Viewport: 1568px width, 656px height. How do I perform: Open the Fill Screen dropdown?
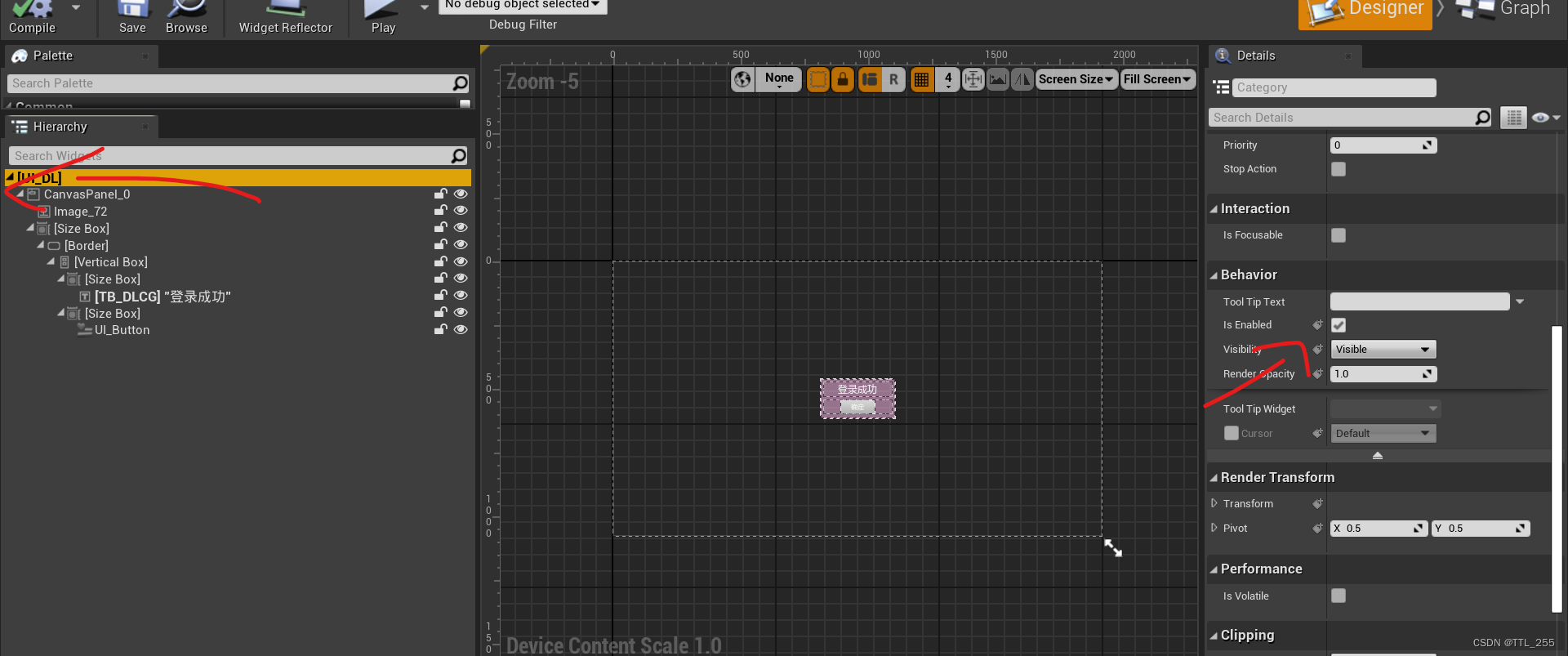1157,79
